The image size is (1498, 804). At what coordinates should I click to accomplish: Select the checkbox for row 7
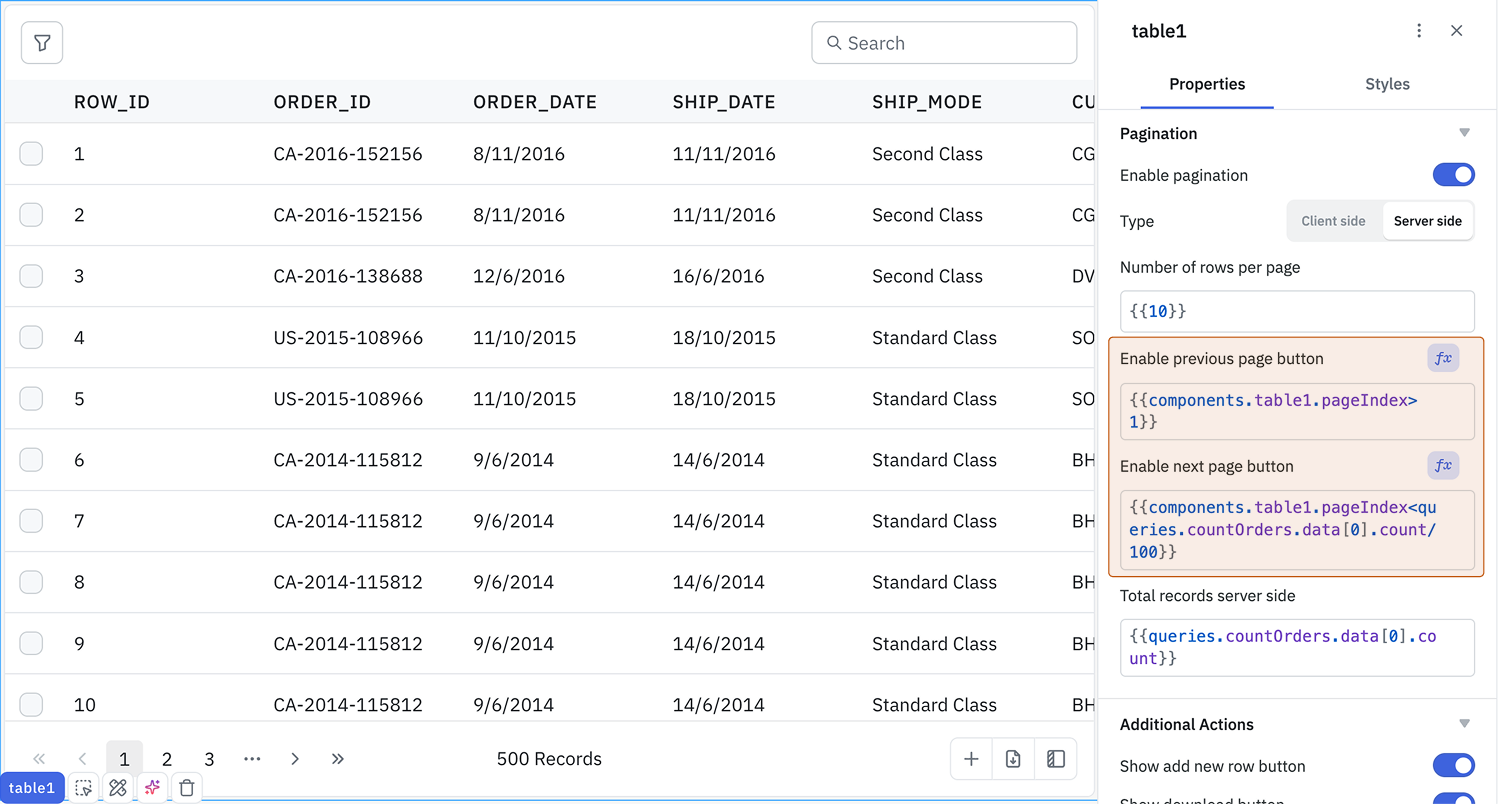click(32, 521)
